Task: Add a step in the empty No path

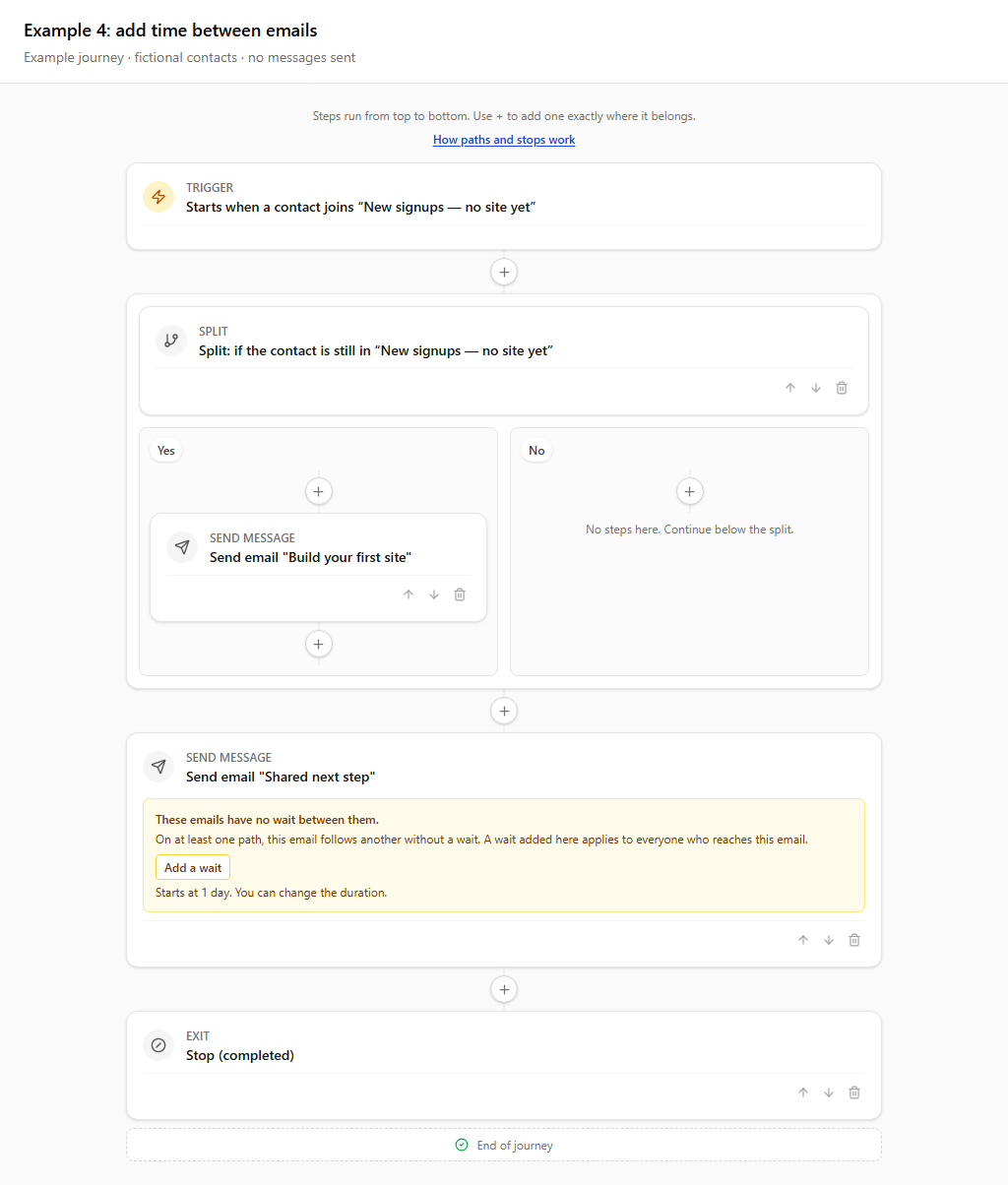Action: [689, 491]
